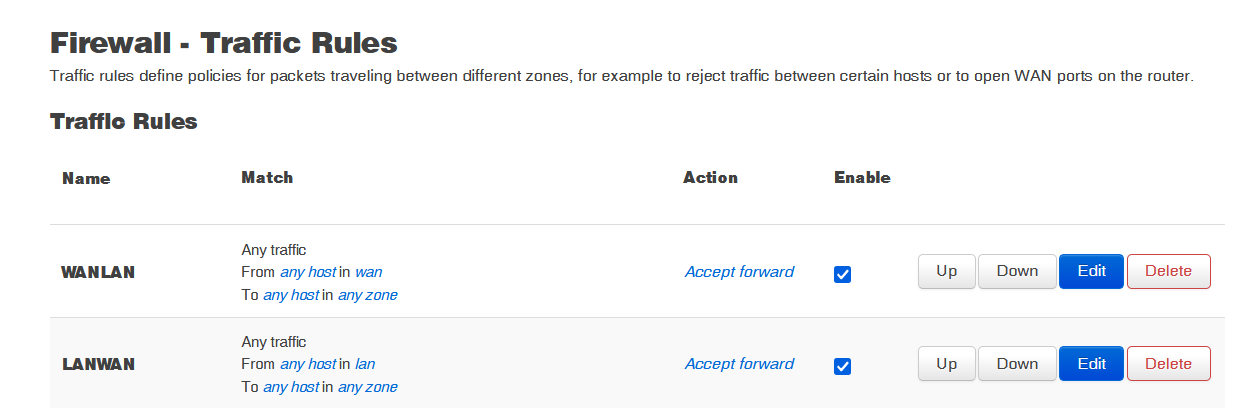Delete the LANWAN traffic rule
Viewport: 1244px width, 408px height.
pos(1168,364)
